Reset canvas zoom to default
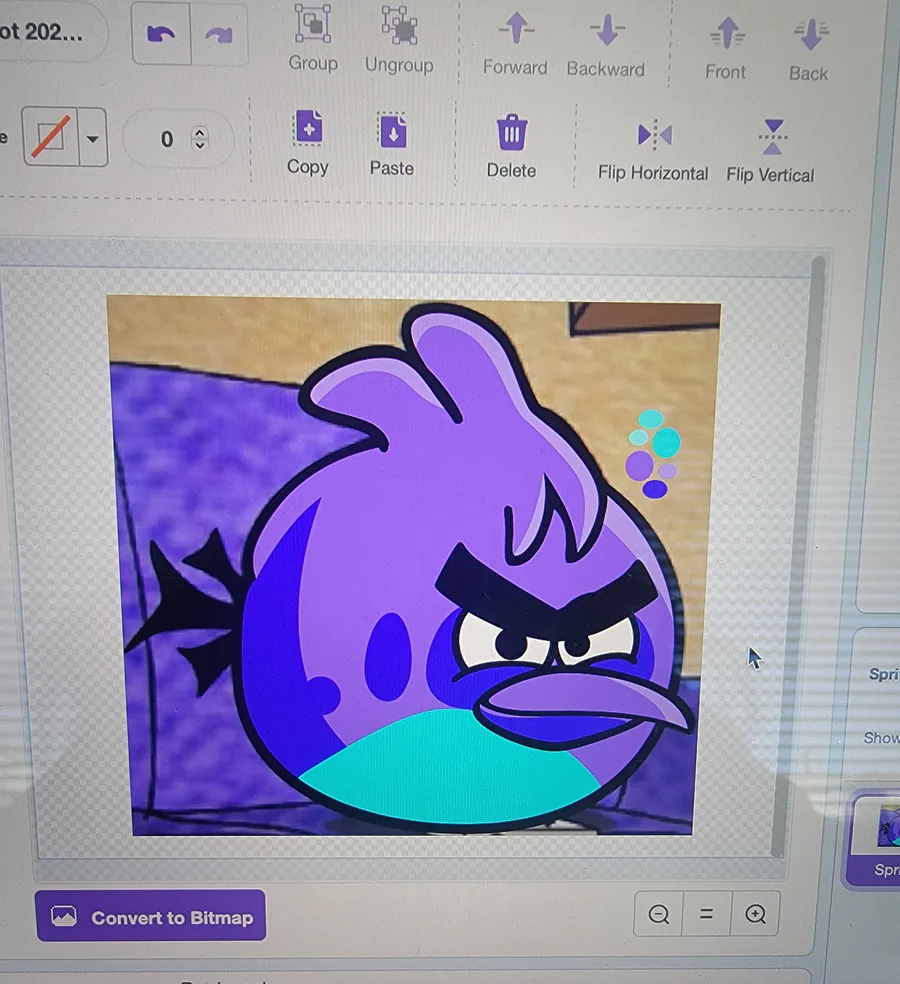The image size is (900, 984). pos(707,914)
